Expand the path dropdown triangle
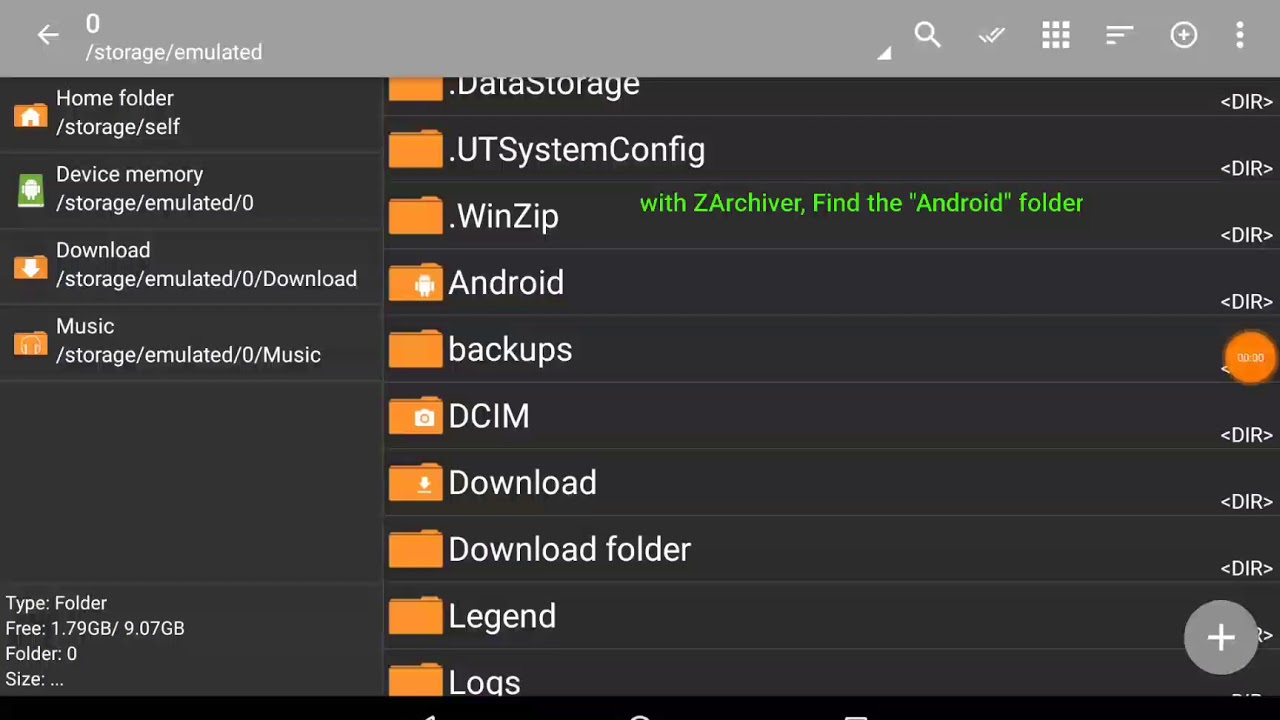This screenshot has width=1280, height=720. (x=884, y=53)
